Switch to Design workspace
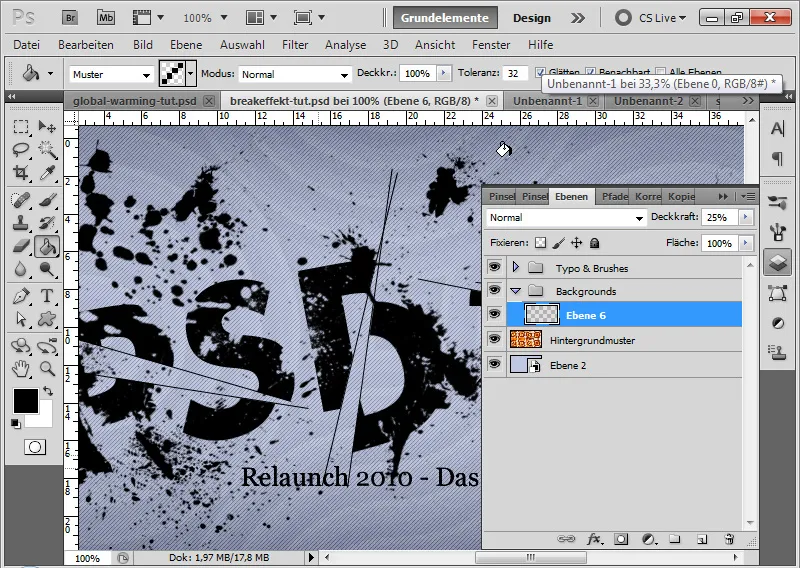 click(532, 18)
